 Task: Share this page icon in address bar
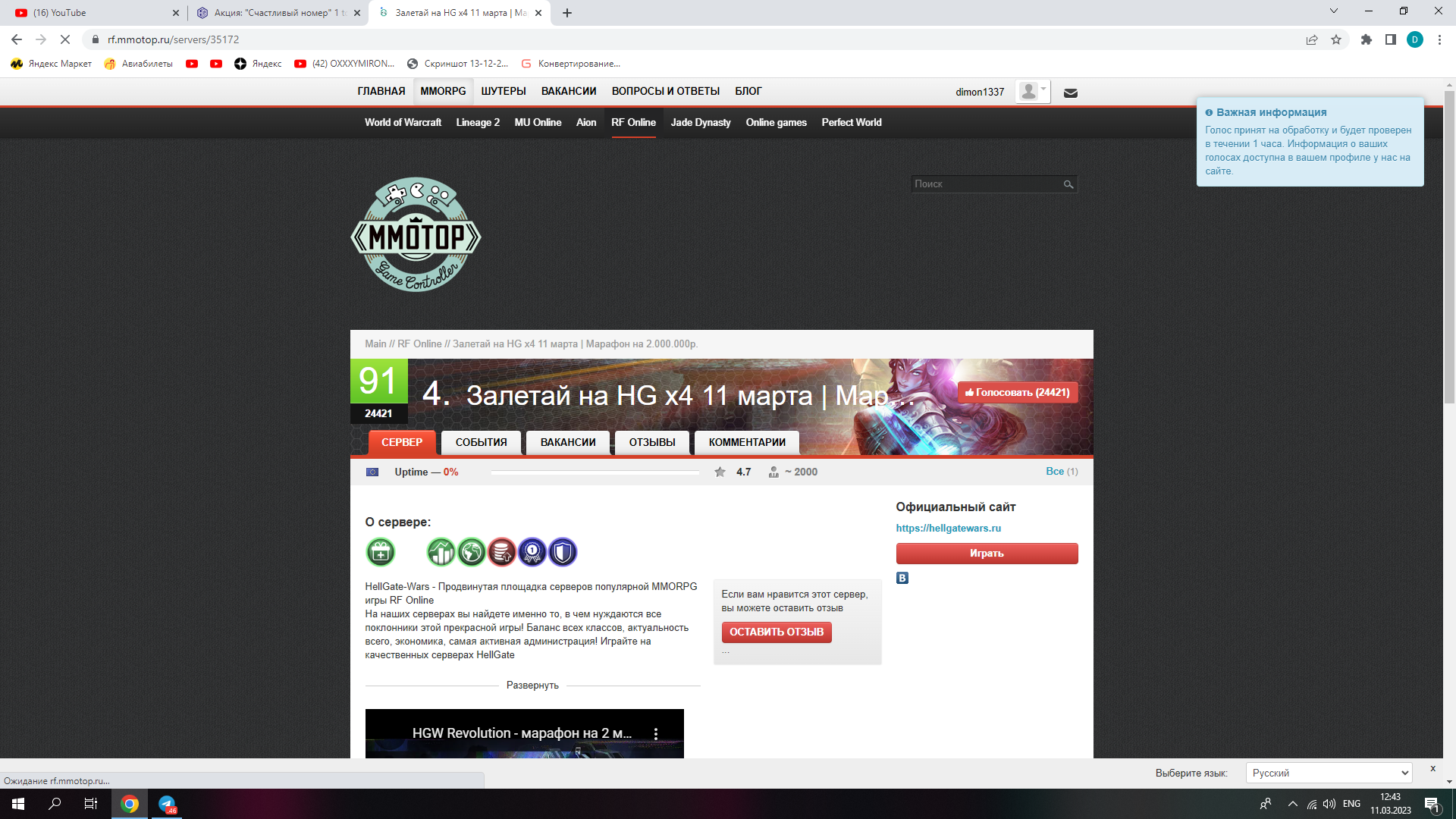1312,39
